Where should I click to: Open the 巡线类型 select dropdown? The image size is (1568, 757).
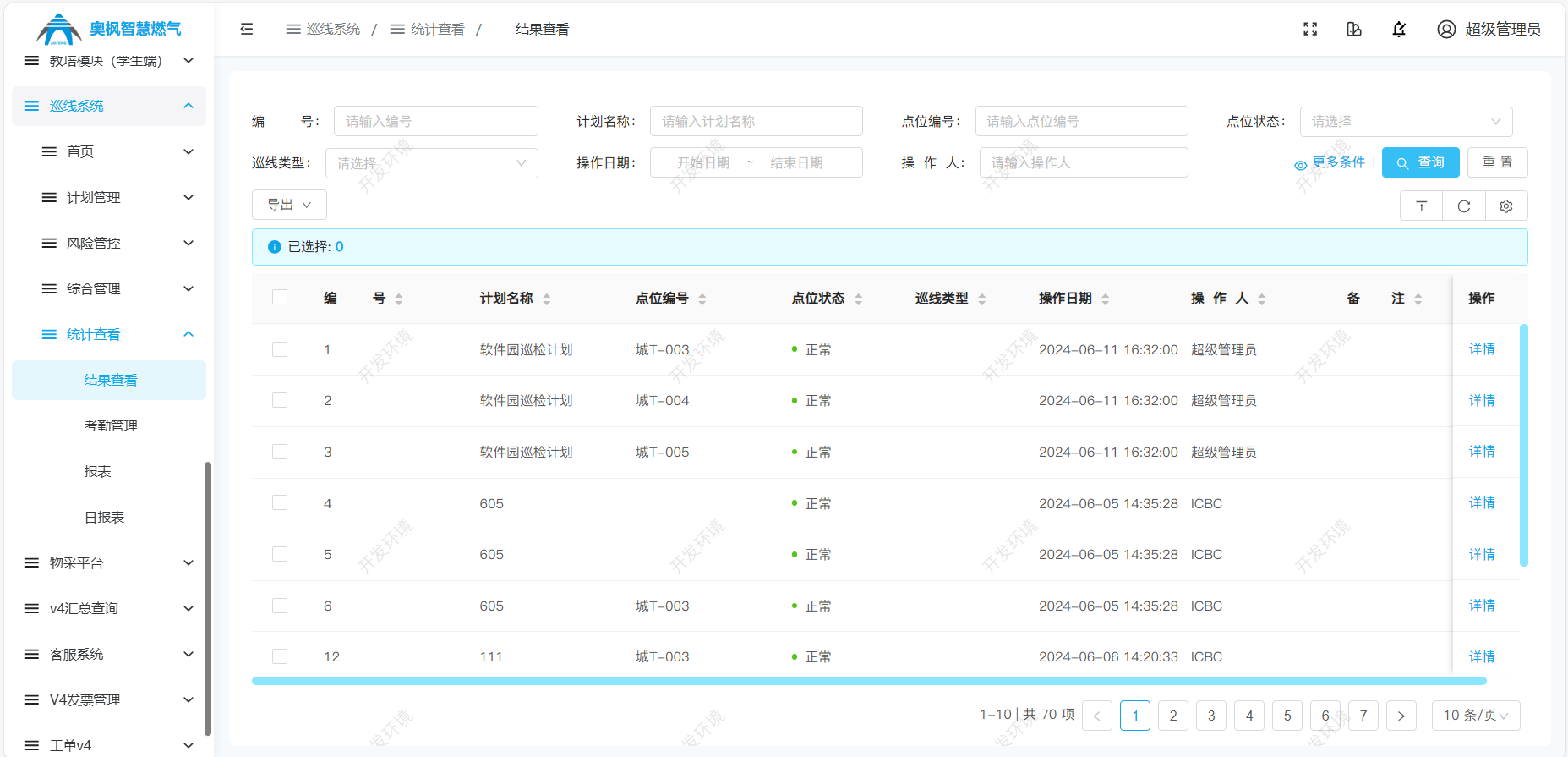(431, 163)
